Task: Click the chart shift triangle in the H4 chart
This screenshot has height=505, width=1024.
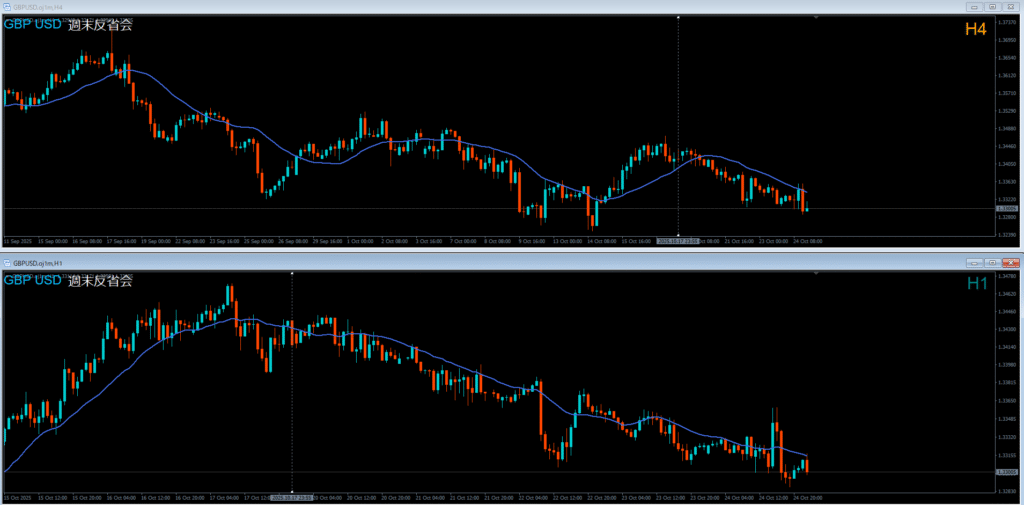Action: tap(817, 17)
